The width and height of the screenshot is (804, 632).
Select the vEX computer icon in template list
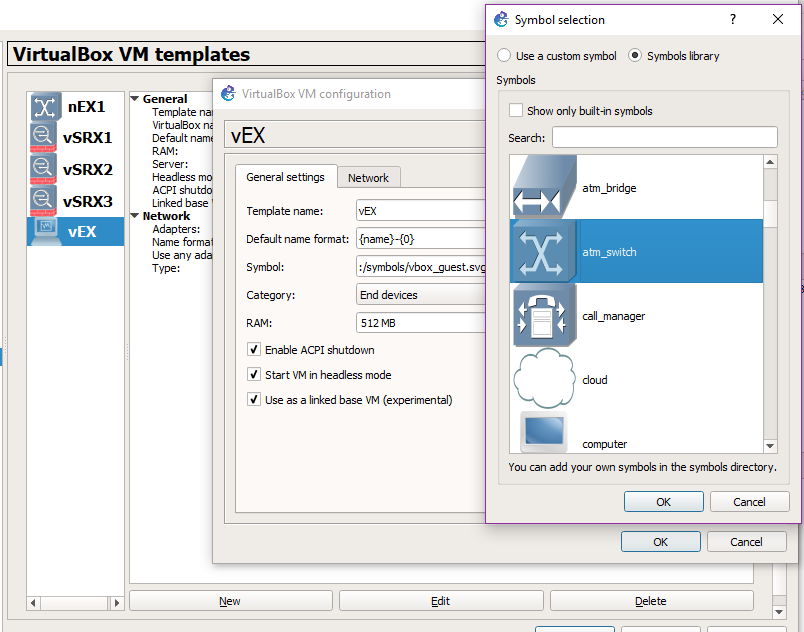coord(46,231)
